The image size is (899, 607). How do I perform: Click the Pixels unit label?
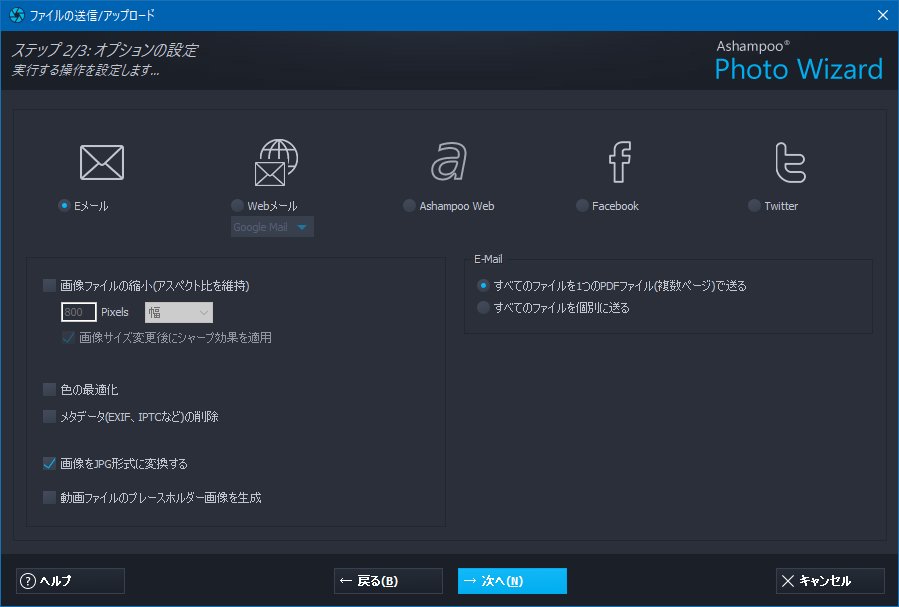115,312
